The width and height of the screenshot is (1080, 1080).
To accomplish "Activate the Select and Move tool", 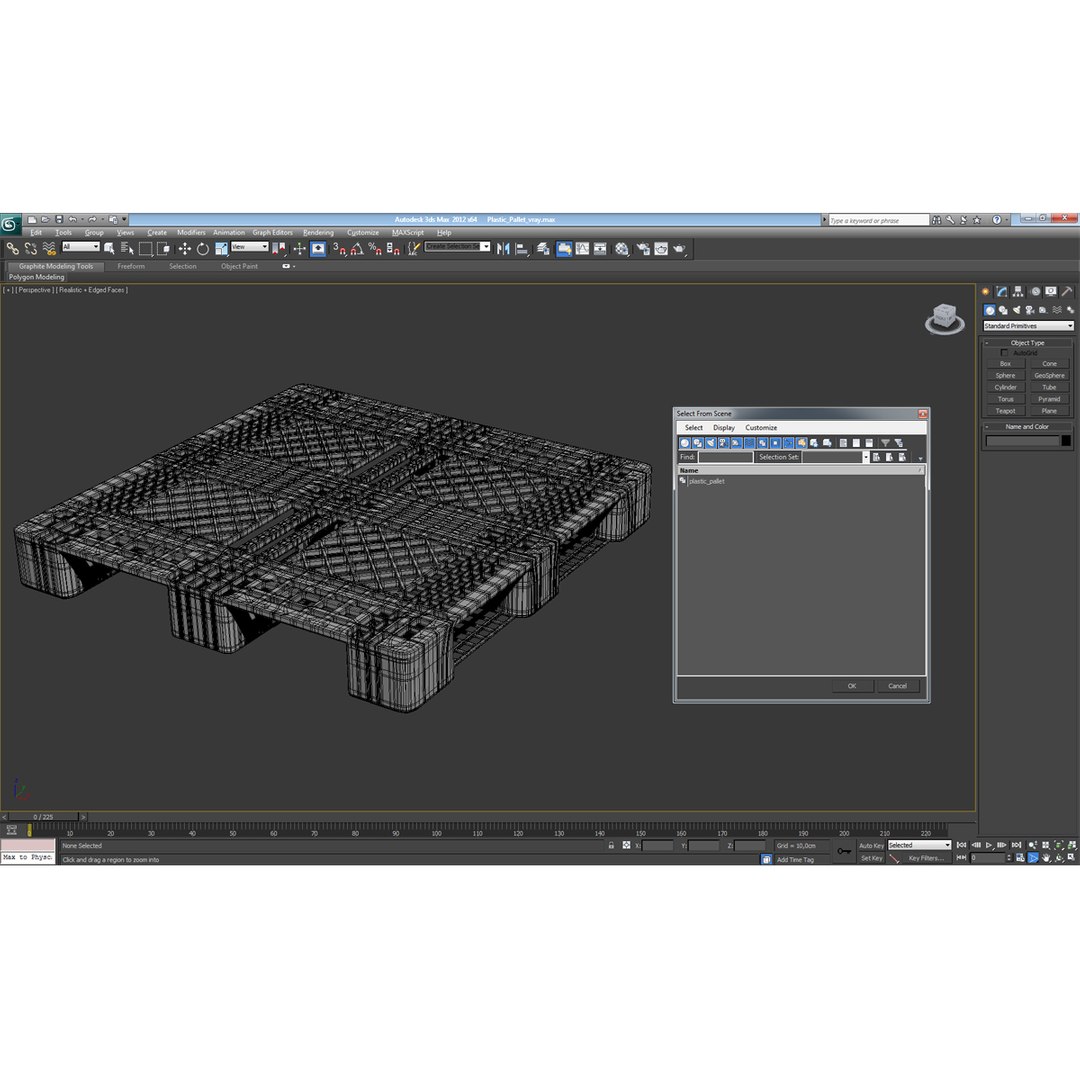I will (x=185, y=249).
